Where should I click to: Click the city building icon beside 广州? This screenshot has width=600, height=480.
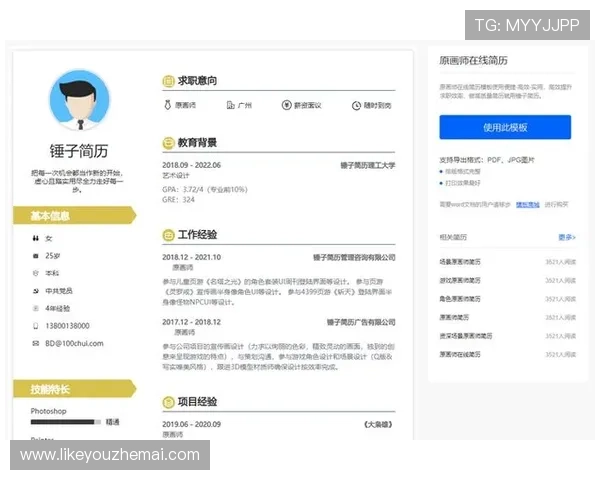[230, 105]
